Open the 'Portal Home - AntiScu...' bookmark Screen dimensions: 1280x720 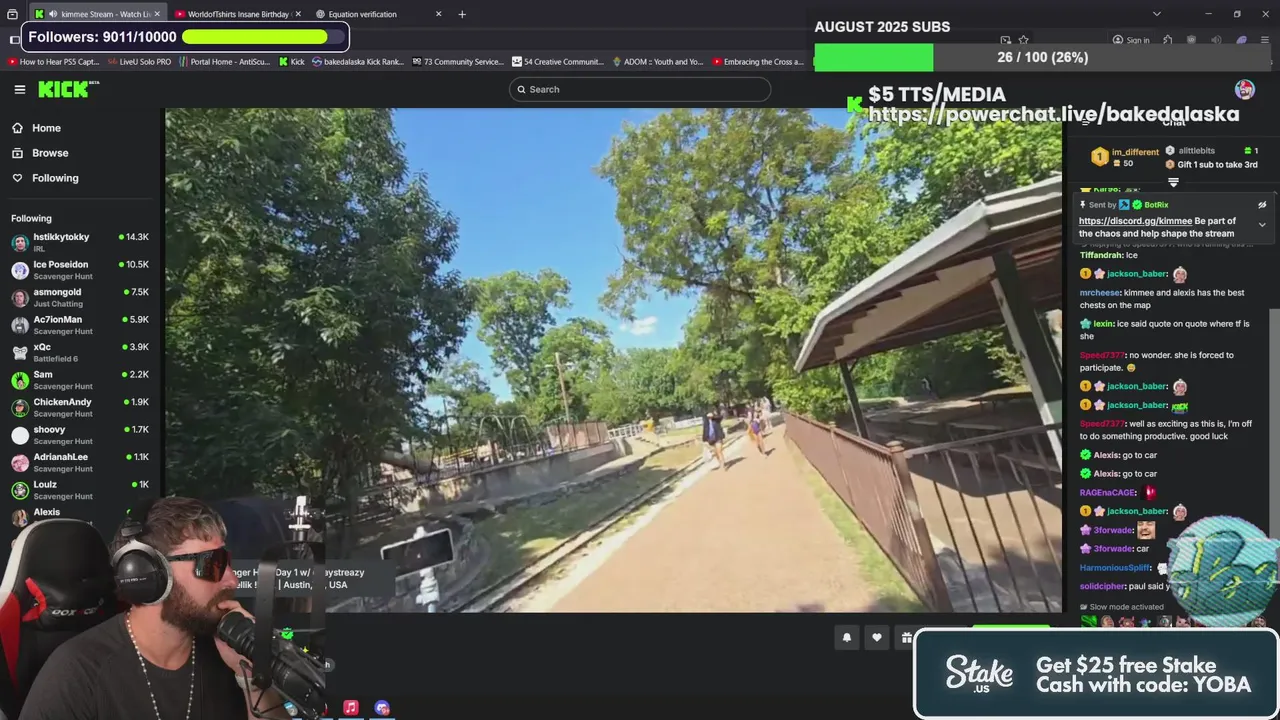pyautogui.click(x=224, y=62)
